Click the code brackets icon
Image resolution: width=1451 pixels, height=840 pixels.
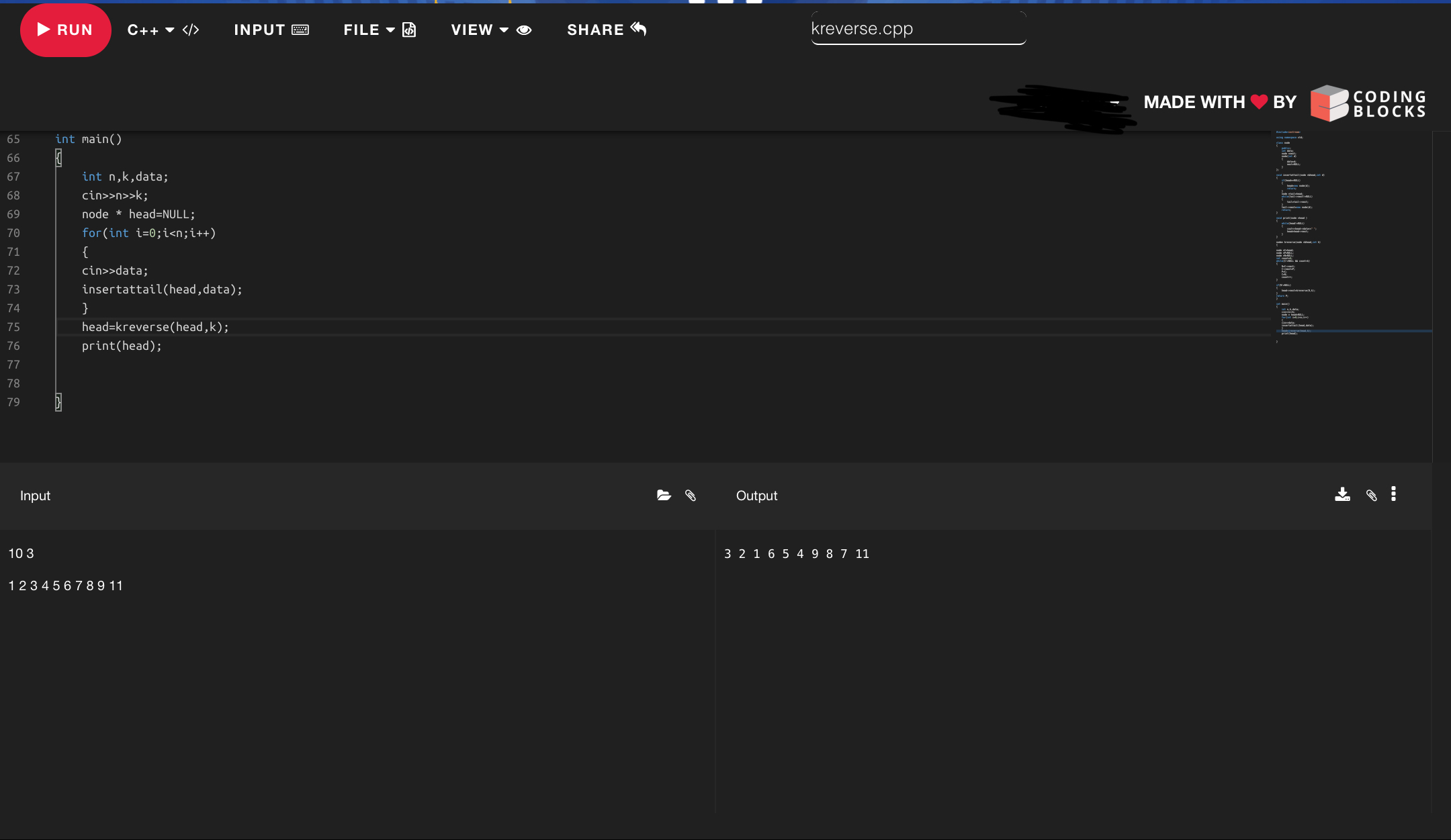click(x=191, y=30)
